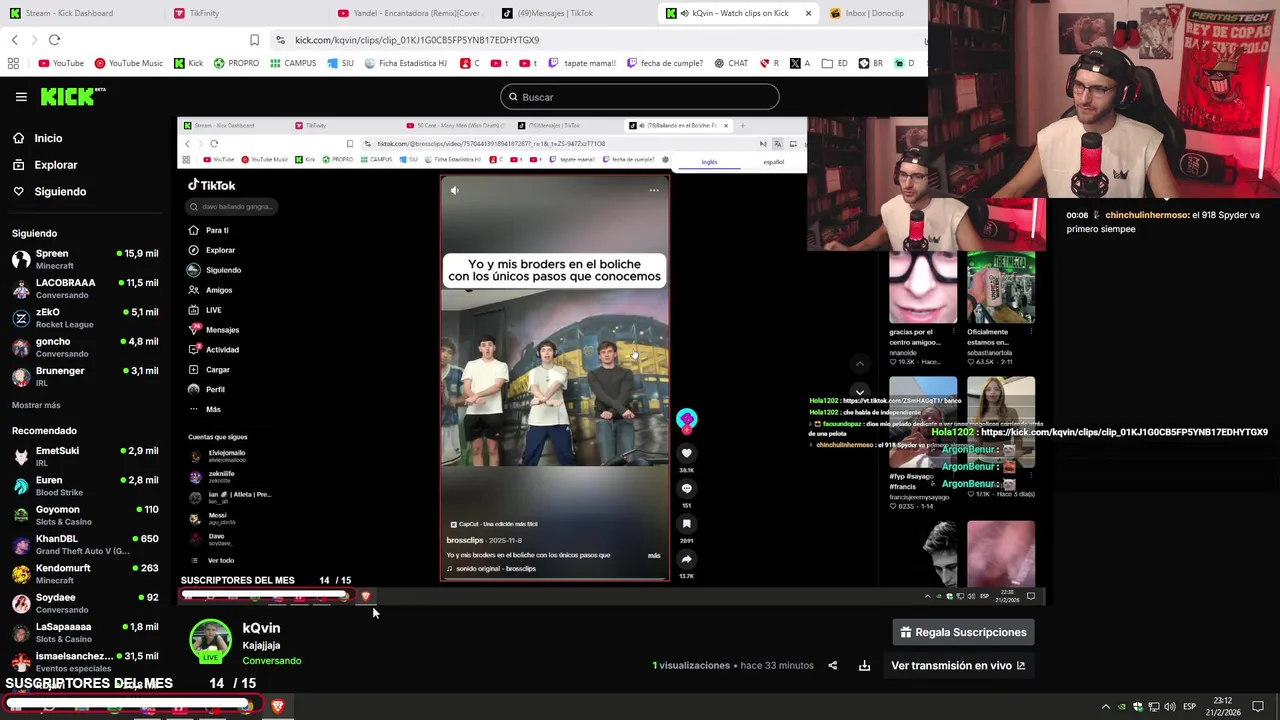The width and height of the screenshot is (1280, 720).
Task: Open Brunenger IRL channel
Action: pos(85,376)
